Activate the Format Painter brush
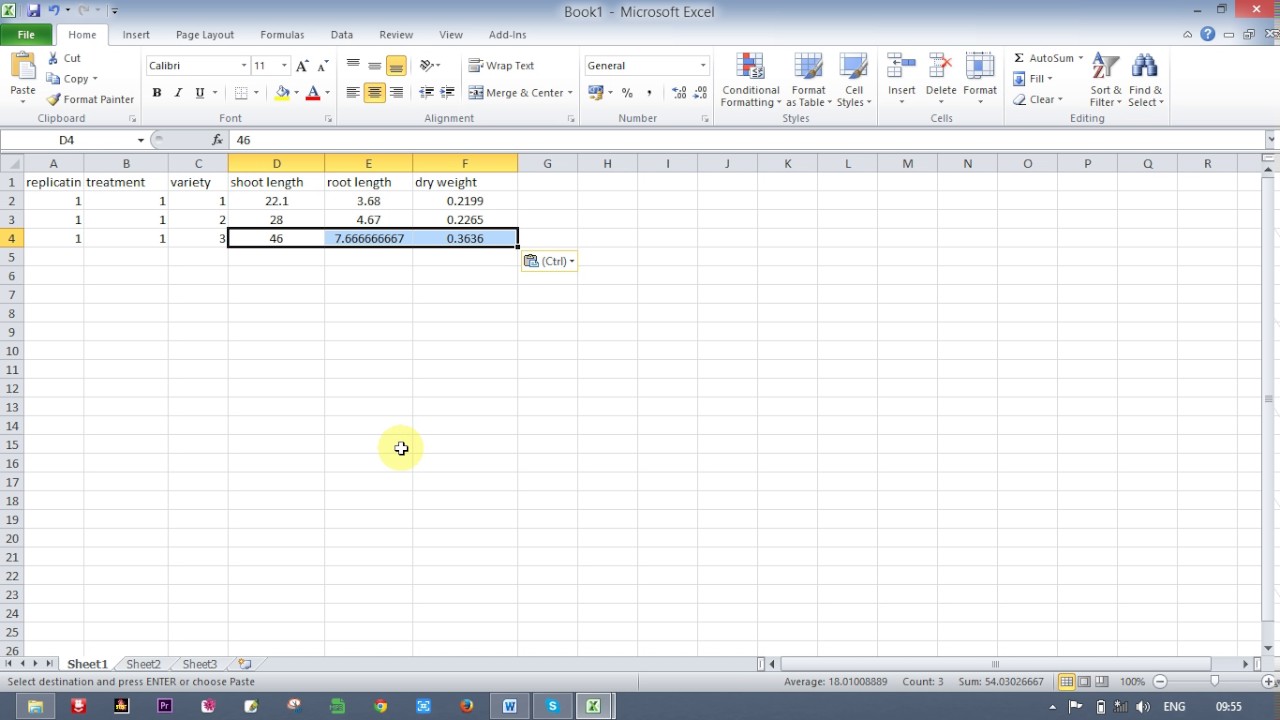The height and width of the screenshot is (720, 1280). click(90, 99)
